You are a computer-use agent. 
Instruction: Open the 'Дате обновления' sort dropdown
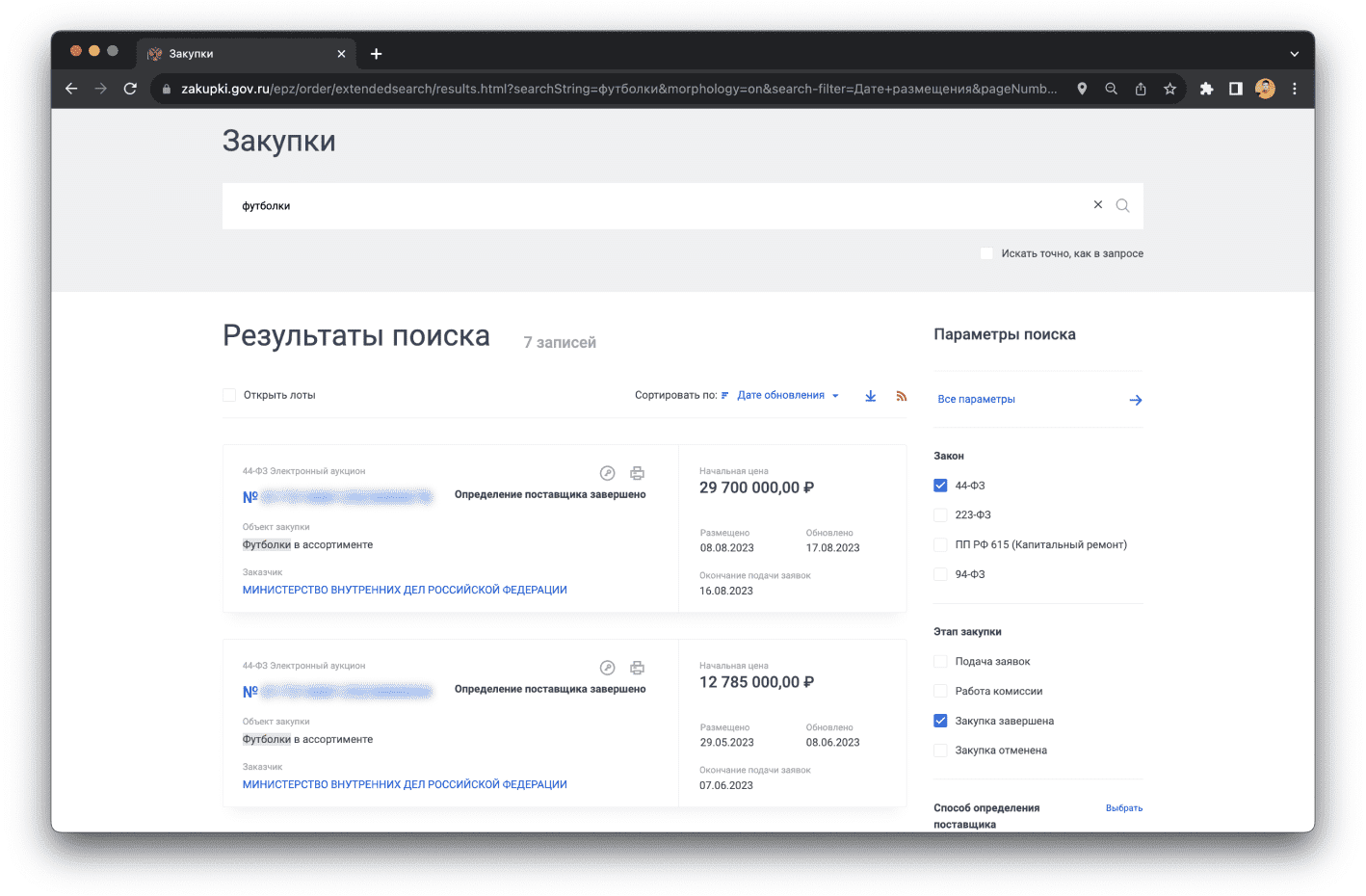pyautogui.click(x=787, y=395)
